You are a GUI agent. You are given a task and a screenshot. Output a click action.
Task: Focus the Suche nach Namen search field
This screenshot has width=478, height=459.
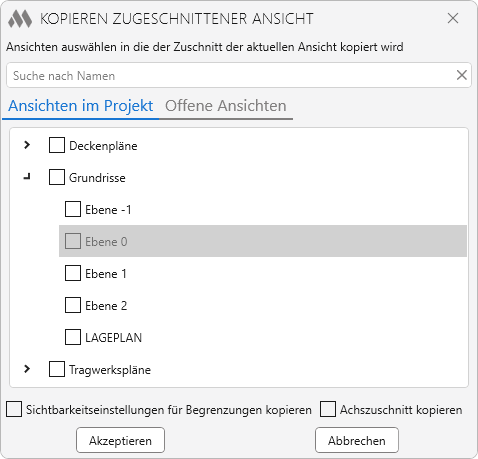tap(230, 75)
